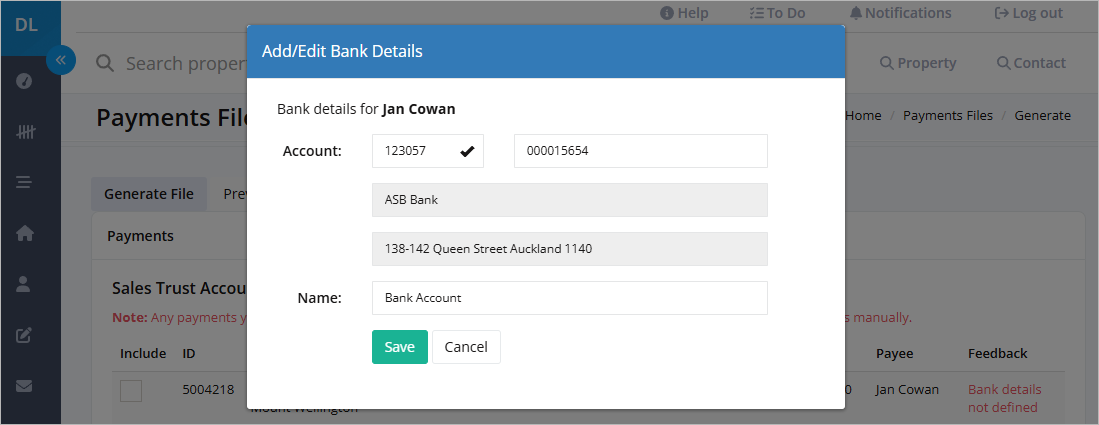Click the ID column header
The height and width of the screenshot is (425, 1099).
tap(189, 353)
